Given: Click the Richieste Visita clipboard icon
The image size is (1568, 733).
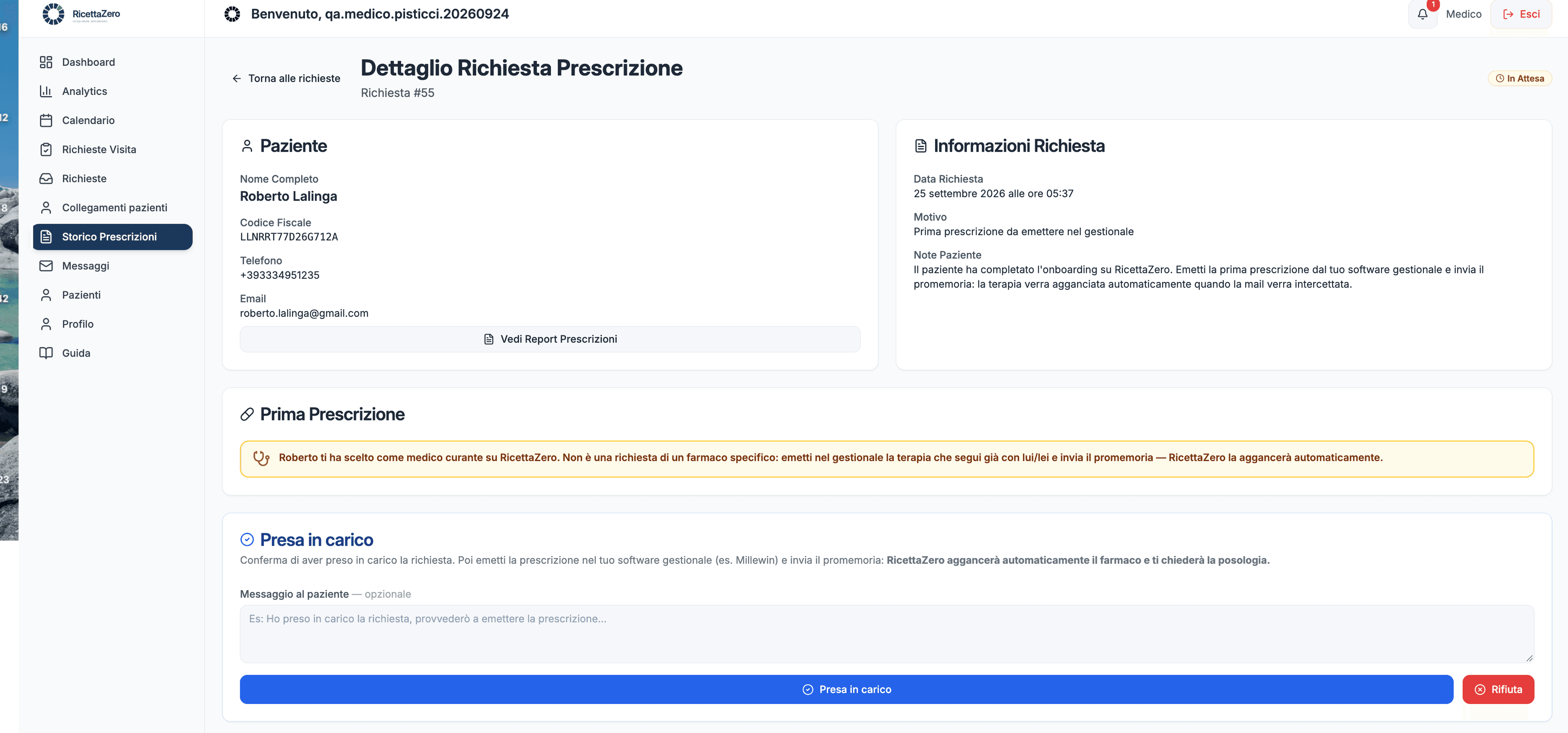Looking at the screenshot, I should tap(46, 149).
